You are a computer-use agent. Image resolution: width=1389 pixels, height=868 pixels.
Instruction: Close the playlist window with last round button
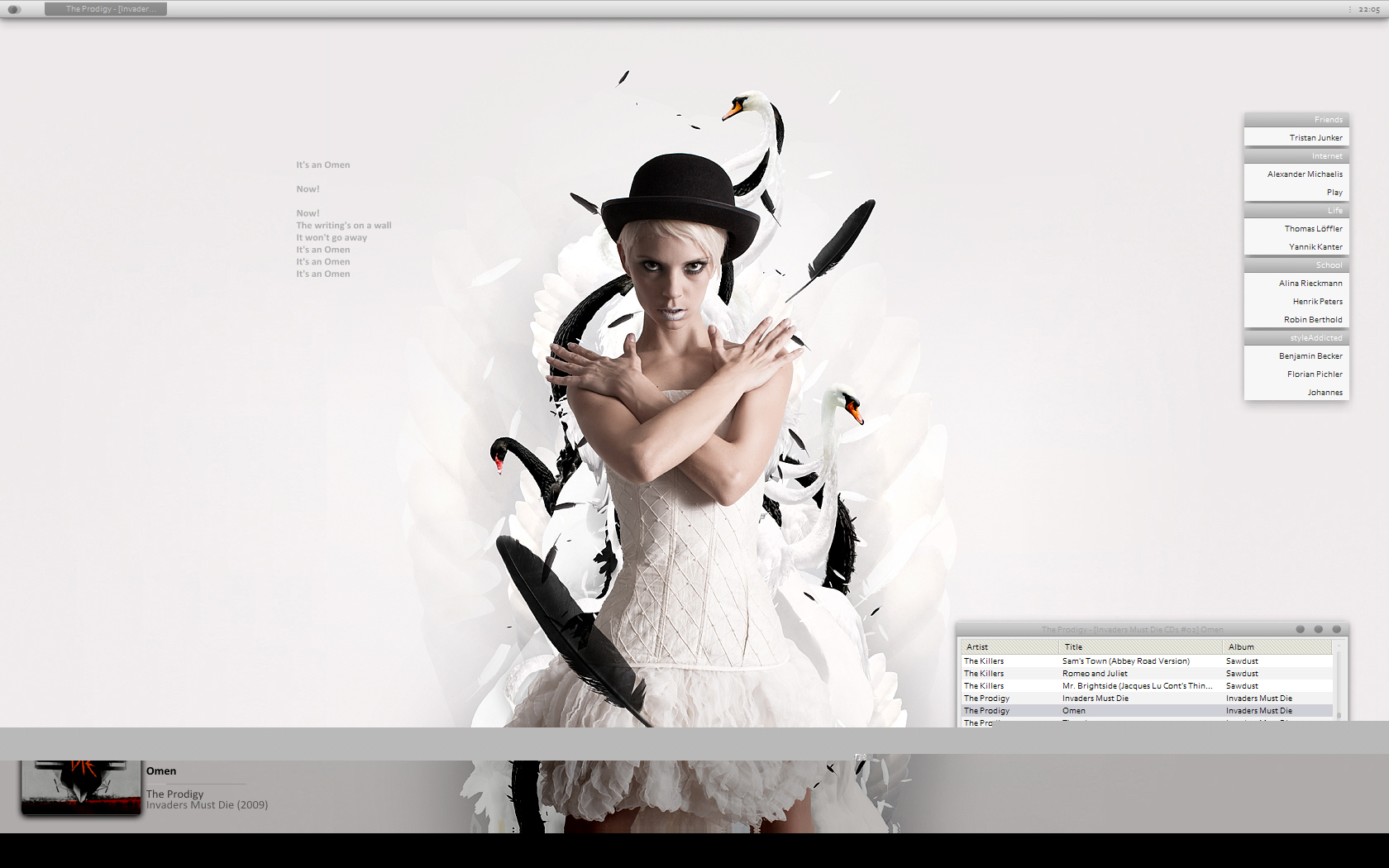[x=1337, y=630]
